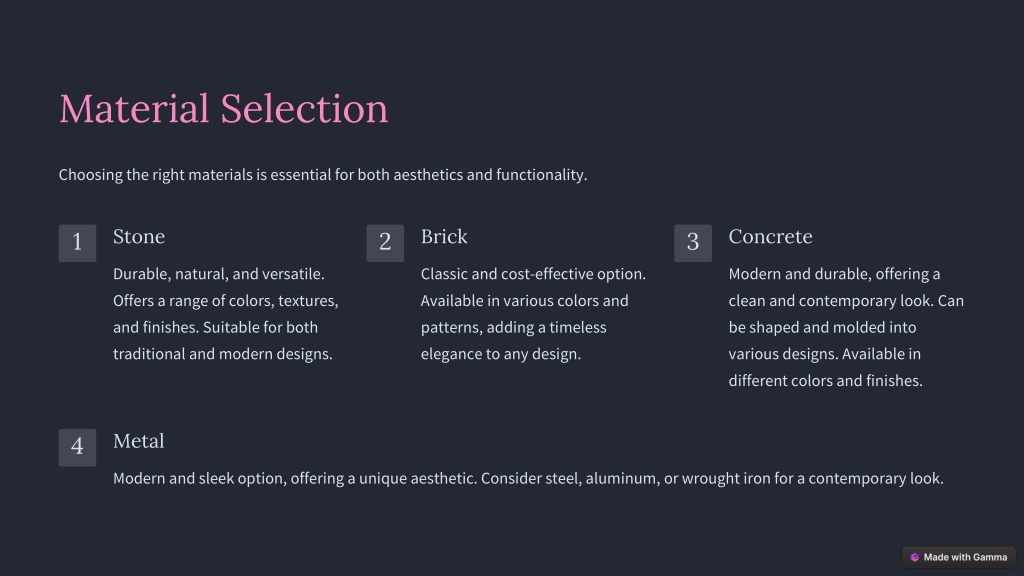Image resolution: width=1024 pixels, height=576 pixels.
Task: Click the Concrete description paragraph
Action: pyautogui.click(x=846, y=327)
